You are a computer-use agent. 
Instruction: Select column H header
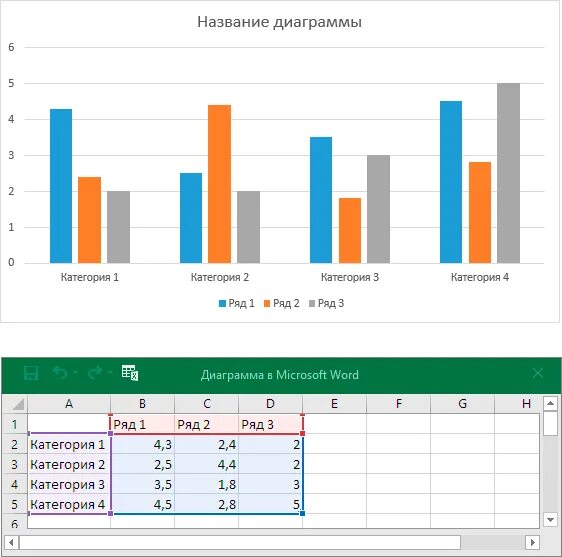point(517,404)
